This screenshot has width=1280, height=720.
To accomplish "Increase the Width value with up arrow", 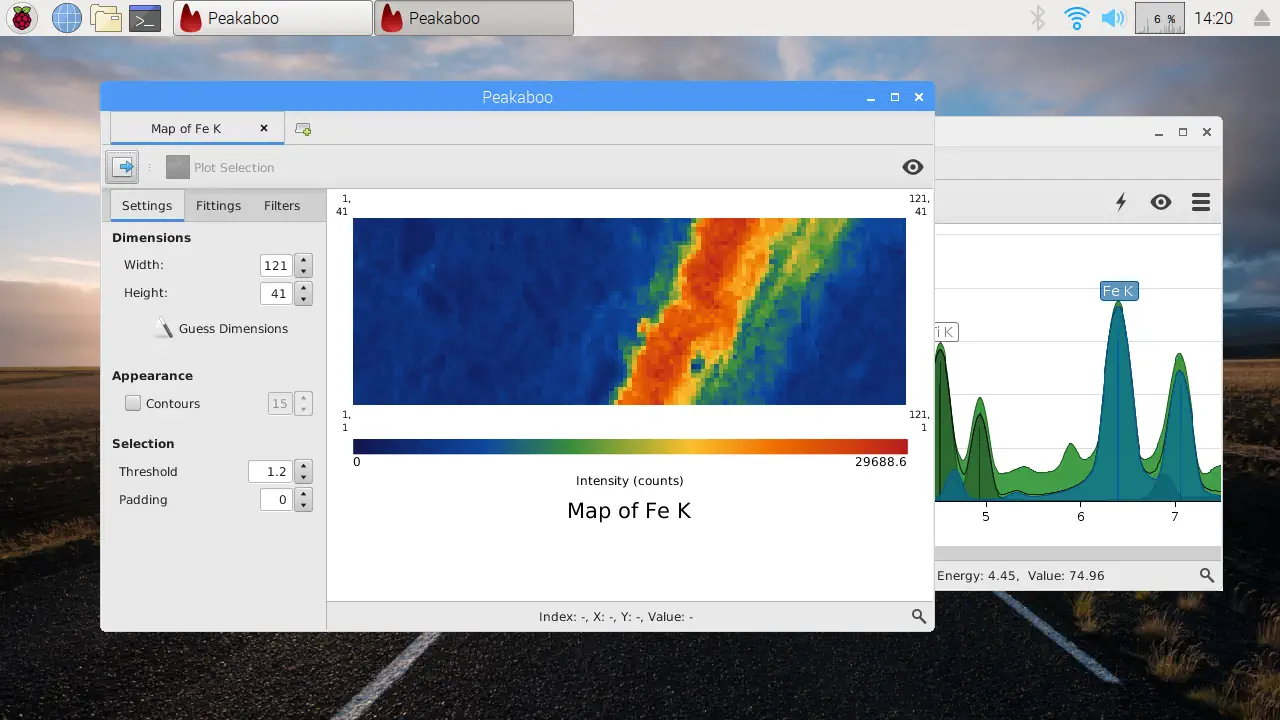I will pyautogui.click(x=304, y=260).
